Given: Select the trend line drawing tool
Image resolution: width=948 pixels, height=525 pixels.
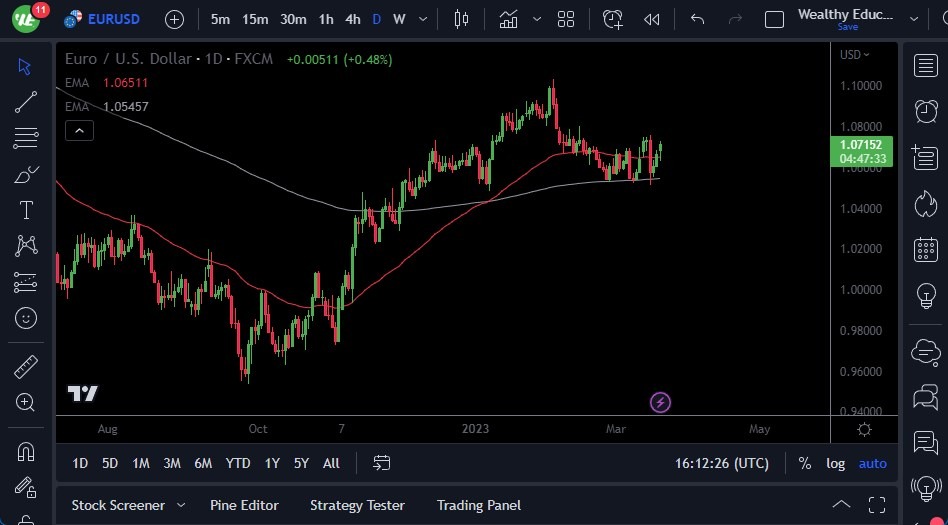Looking at the screenshot, I should click(x=26, y=101).
